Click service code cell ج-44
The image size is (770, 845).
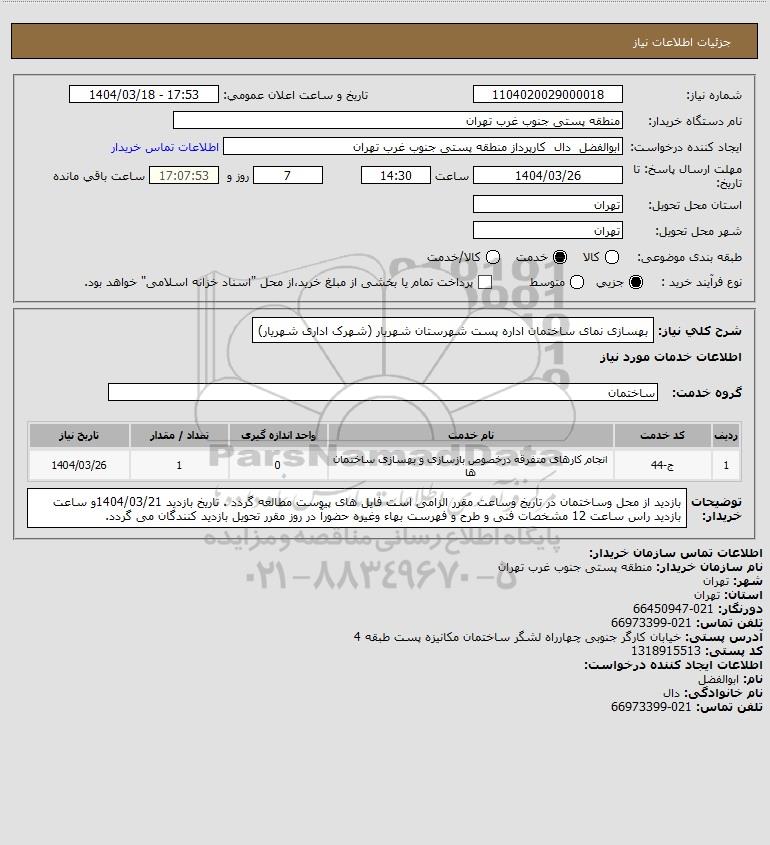click(x=662, y=465)
